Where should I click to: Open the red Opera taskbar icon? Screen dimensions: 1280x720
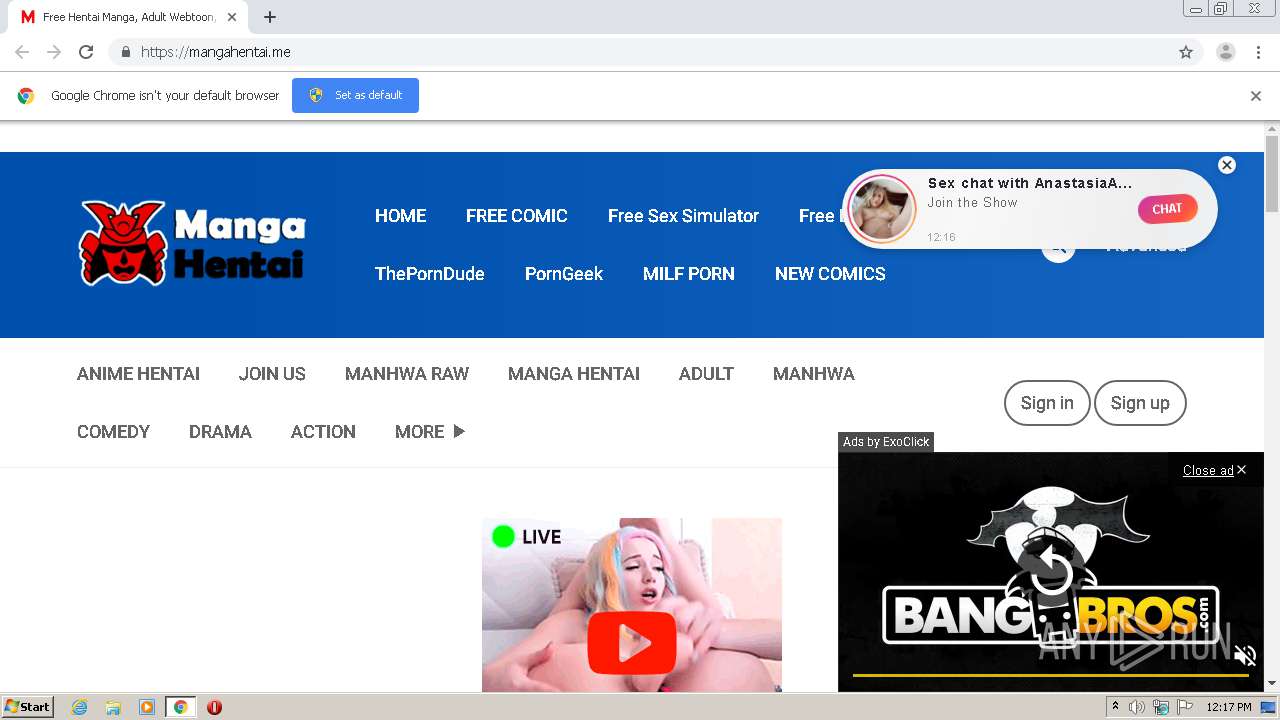(214, 707)
